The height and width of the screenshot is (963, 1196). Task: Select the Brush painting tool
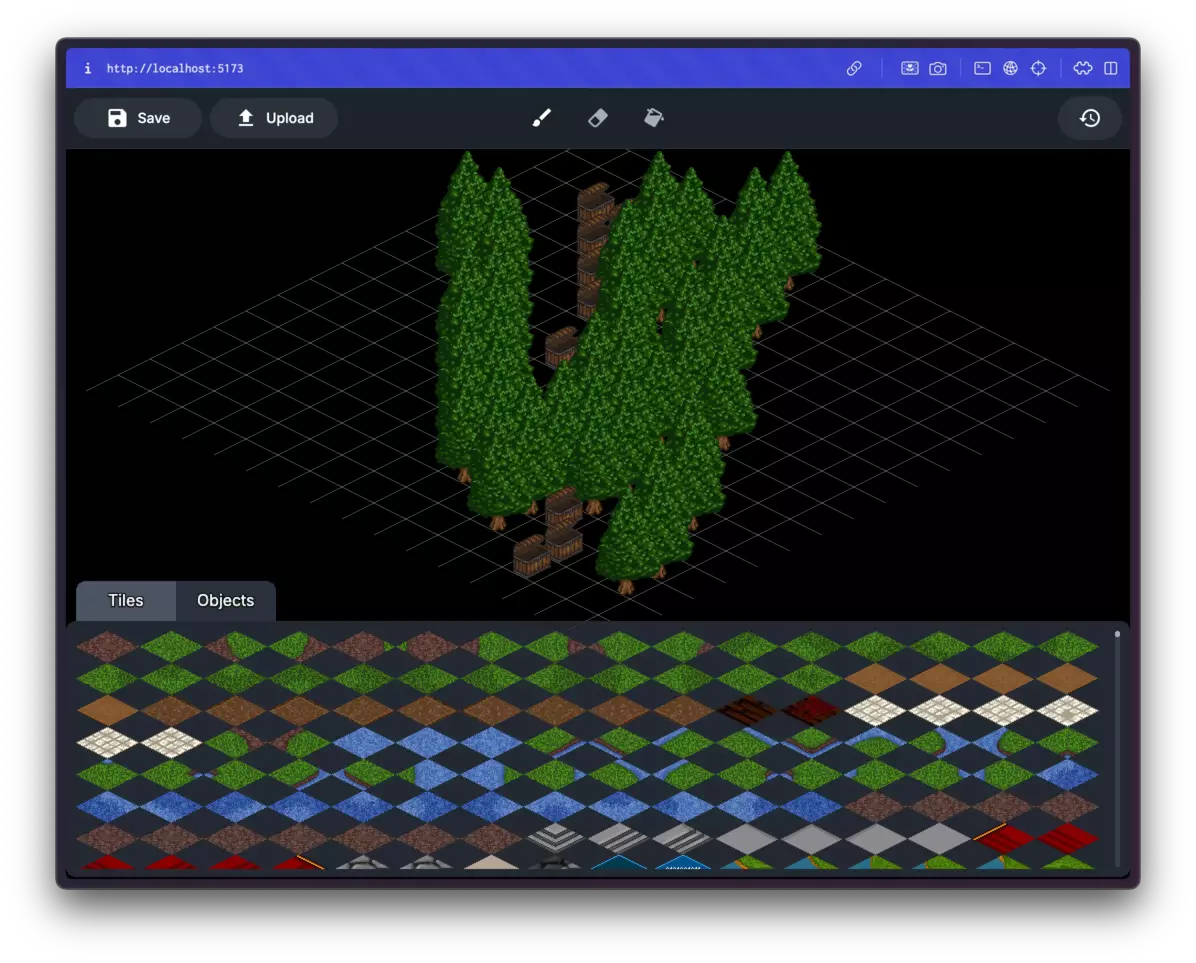(x=541, y=117)
